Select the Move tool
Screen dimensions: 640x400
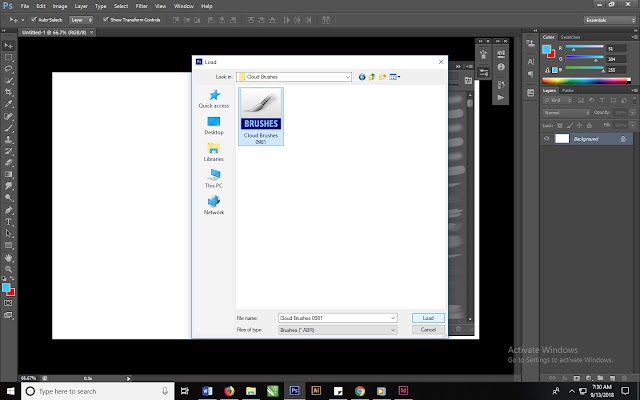click(x=9, y=45)
